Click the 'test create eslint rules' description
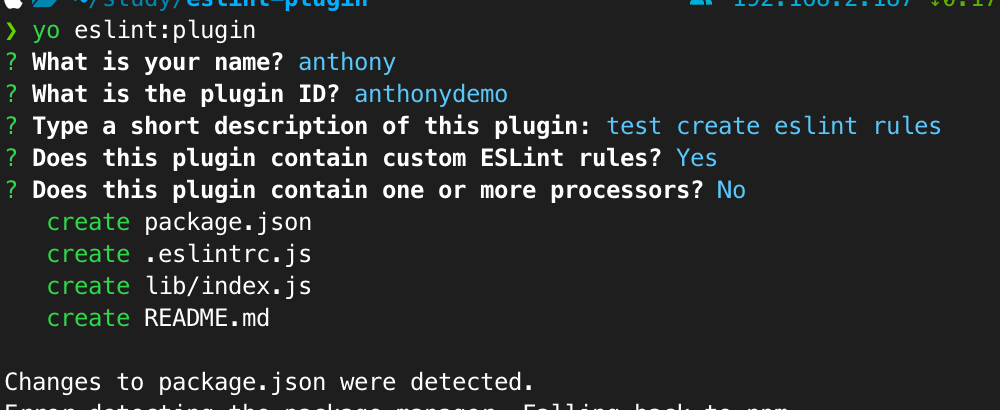The image size is (1000, 410). point(774,126)
